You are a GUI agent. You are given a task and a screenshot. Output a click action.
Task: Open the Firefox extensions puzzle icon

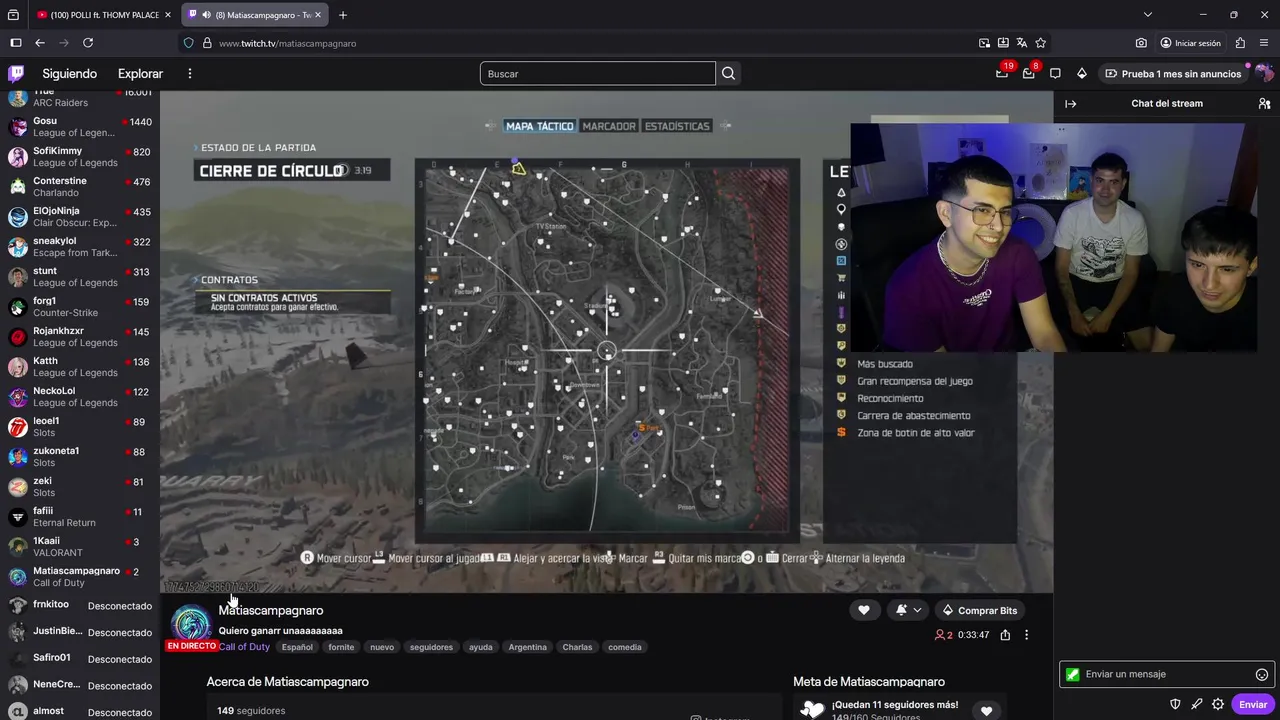1240,43
